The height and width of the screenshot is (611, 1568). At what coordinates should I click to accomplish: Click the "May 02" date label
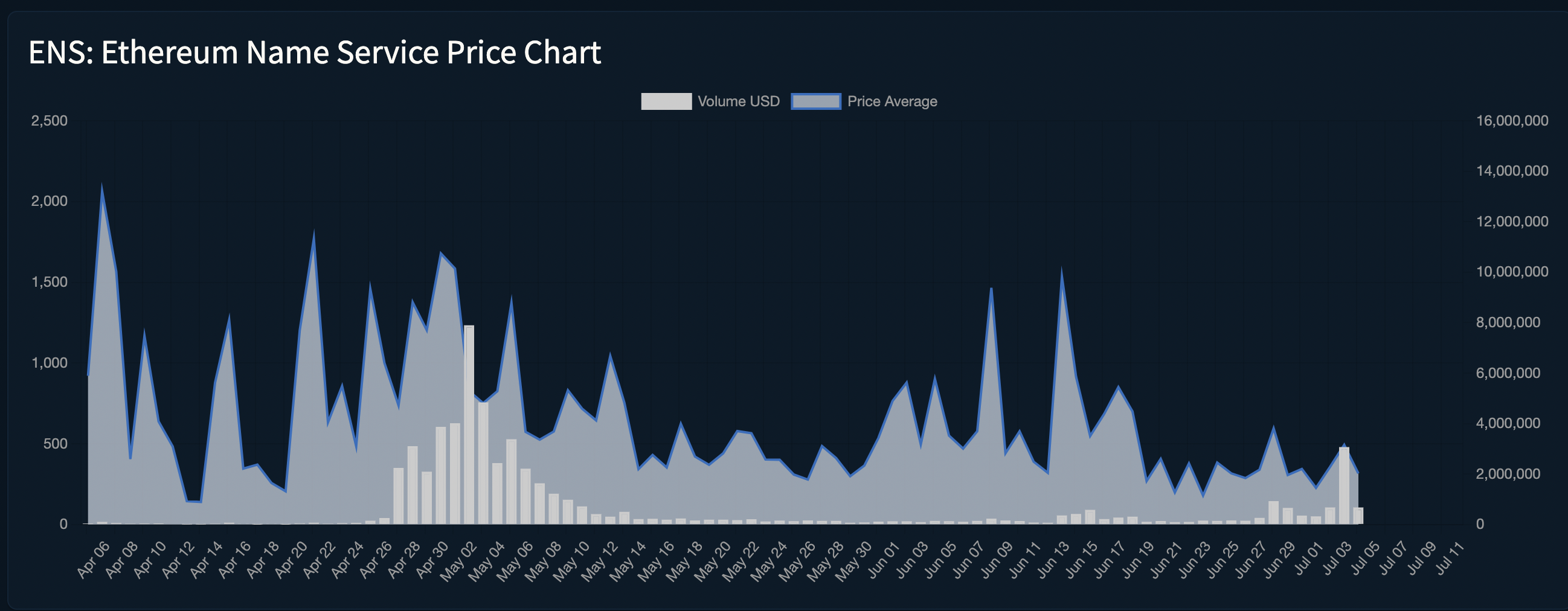coord(459,560)
